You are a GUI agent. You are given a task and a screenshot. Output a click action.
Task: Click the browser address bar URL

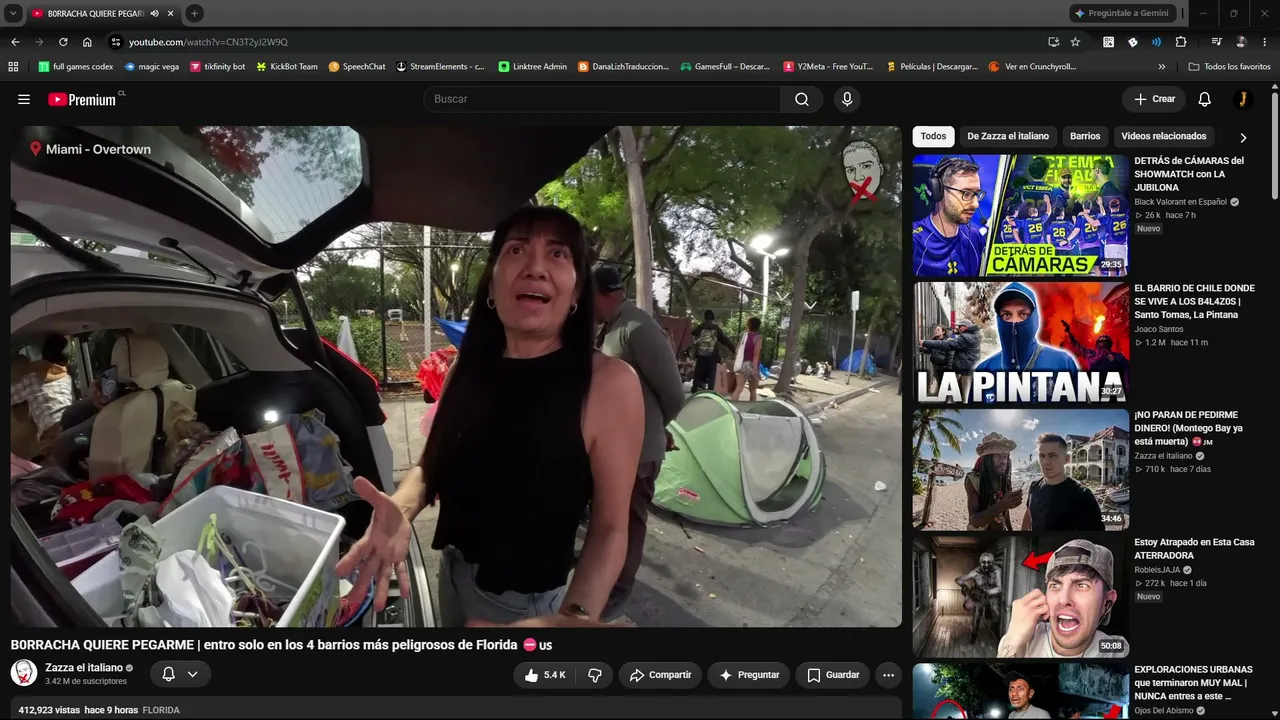208,42
